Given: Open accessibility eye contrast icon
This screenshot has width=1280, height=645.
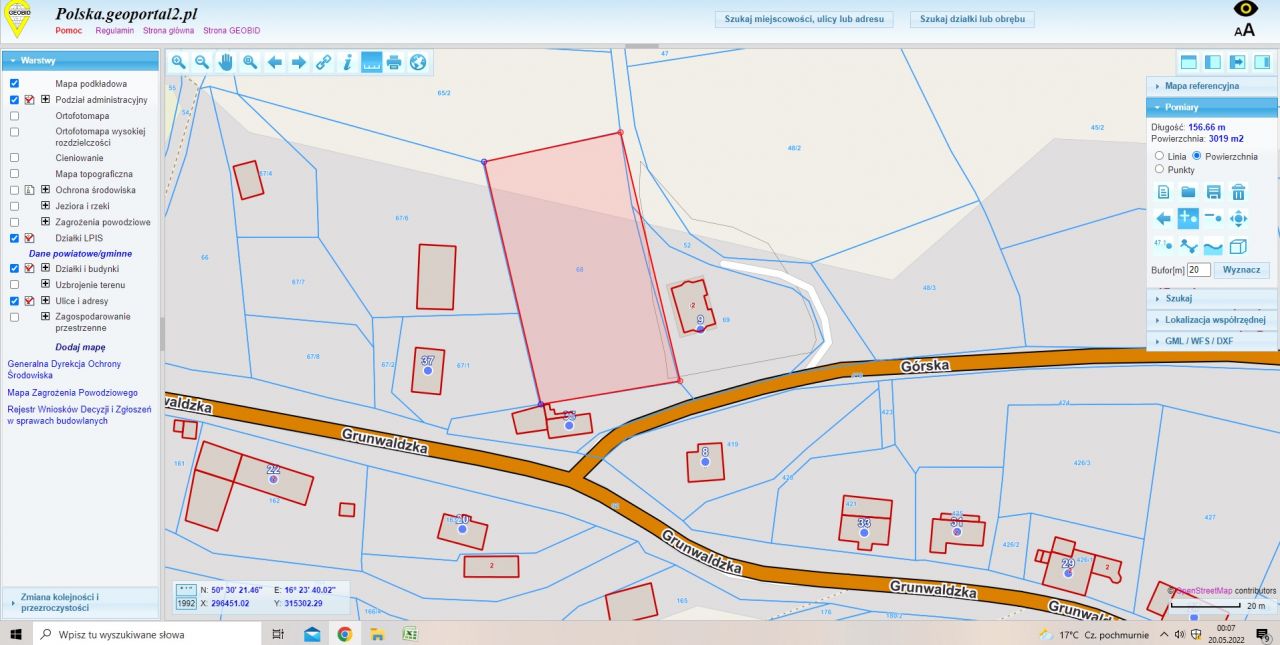Looking at the screenshot, I should click(1244, 9).
